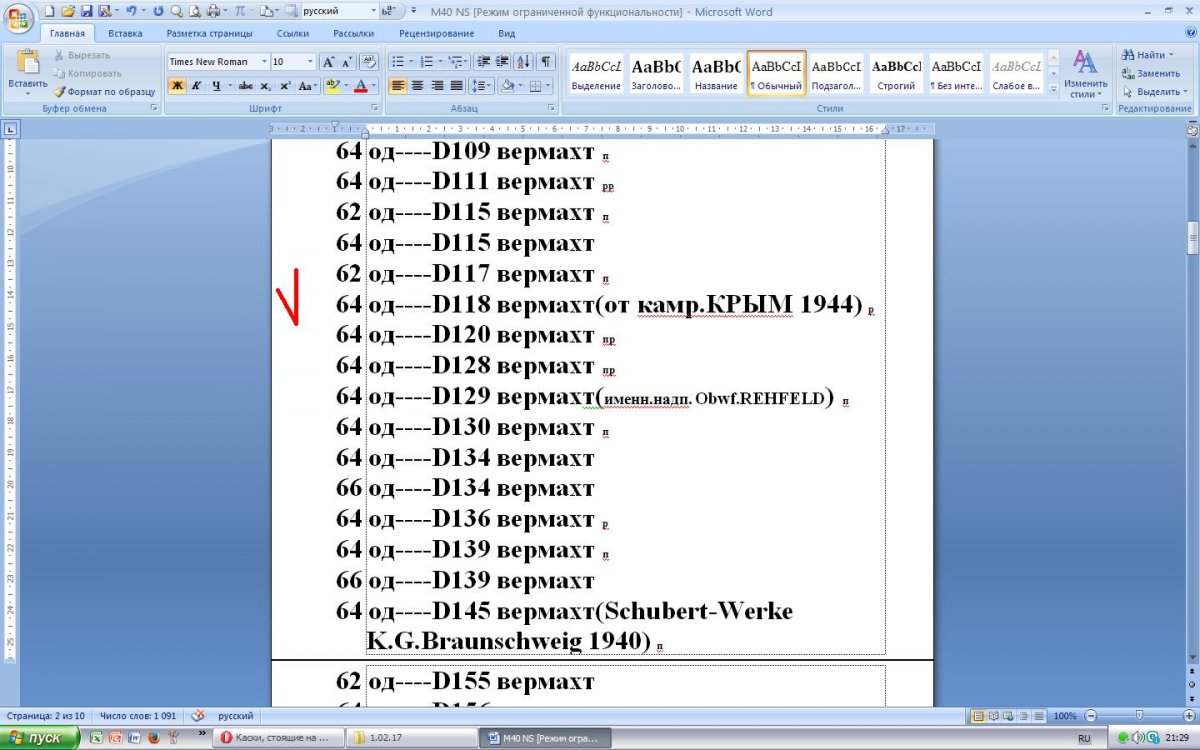Image resolution: width=1200 pixels, height=750 pixels.
Task: Redo the last action
Action: point(158,11)
